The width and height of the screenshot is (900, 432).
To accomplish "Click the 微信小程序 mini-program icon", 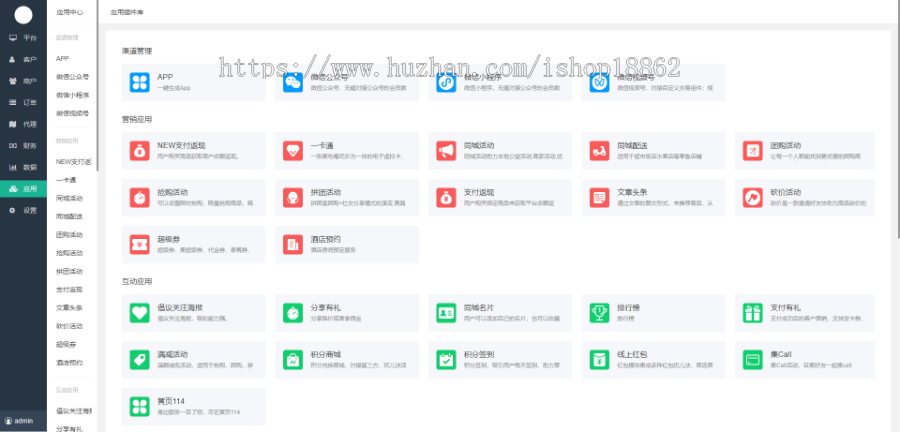I will pyautogui.click(x=446, y=83).
